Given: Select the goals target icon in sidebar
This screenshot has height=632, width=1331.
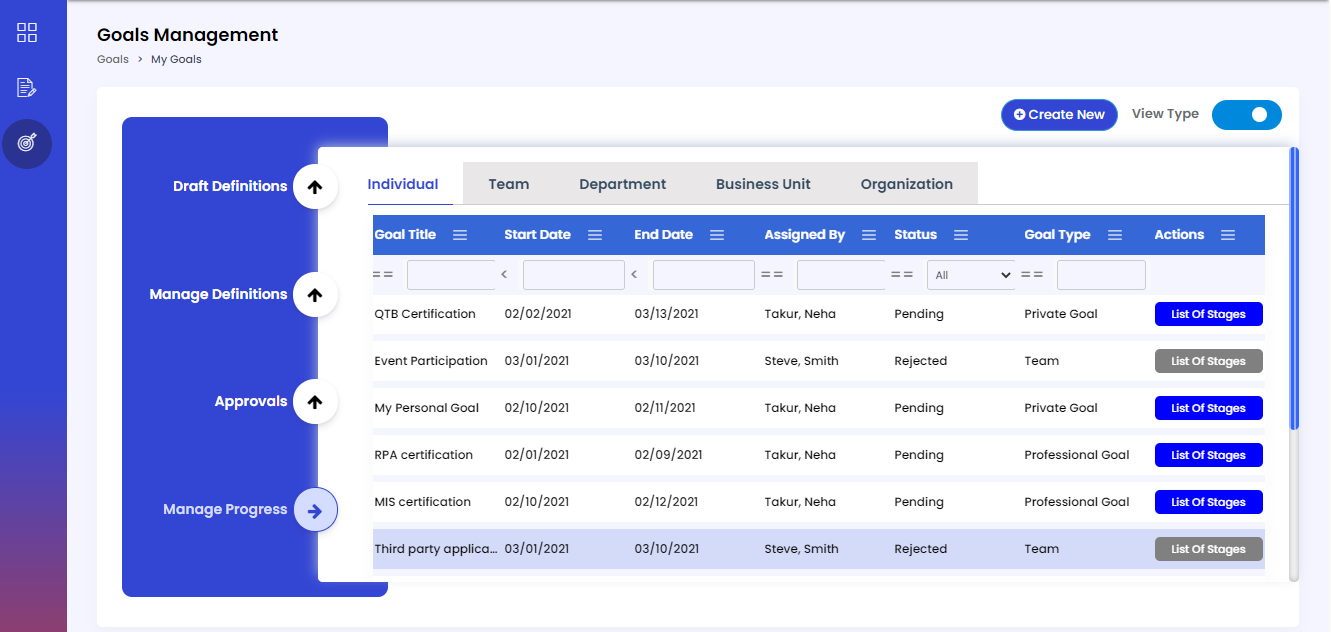Looking at the screenshot, I should click(27, 143).
